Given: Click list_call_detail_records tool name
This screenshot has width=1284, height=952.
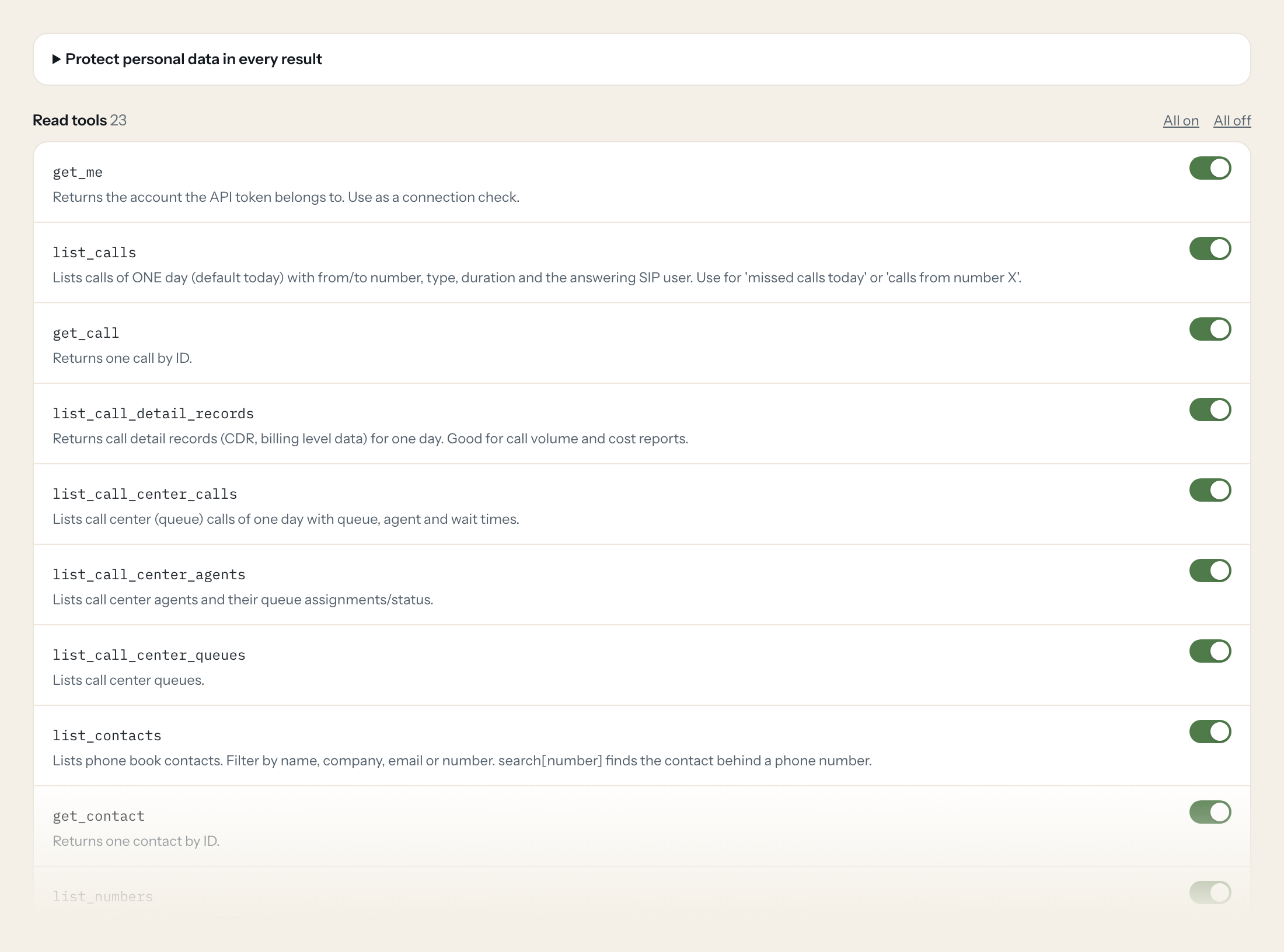Looking at the screenshot, I should coord(153,414).
